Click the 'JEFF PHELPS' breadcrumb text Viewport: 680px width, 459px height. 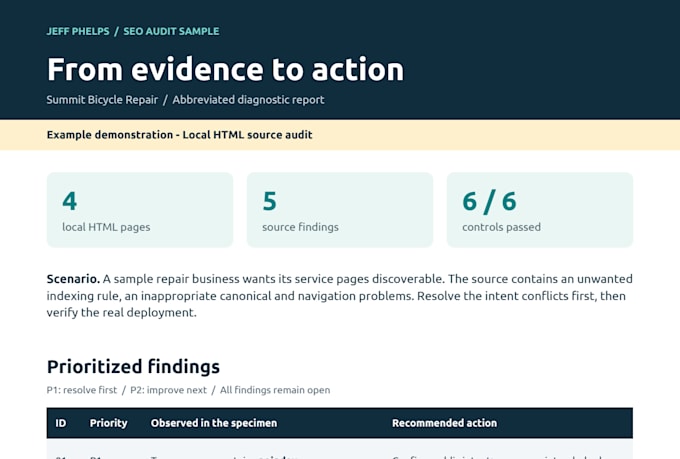[78, 31]
